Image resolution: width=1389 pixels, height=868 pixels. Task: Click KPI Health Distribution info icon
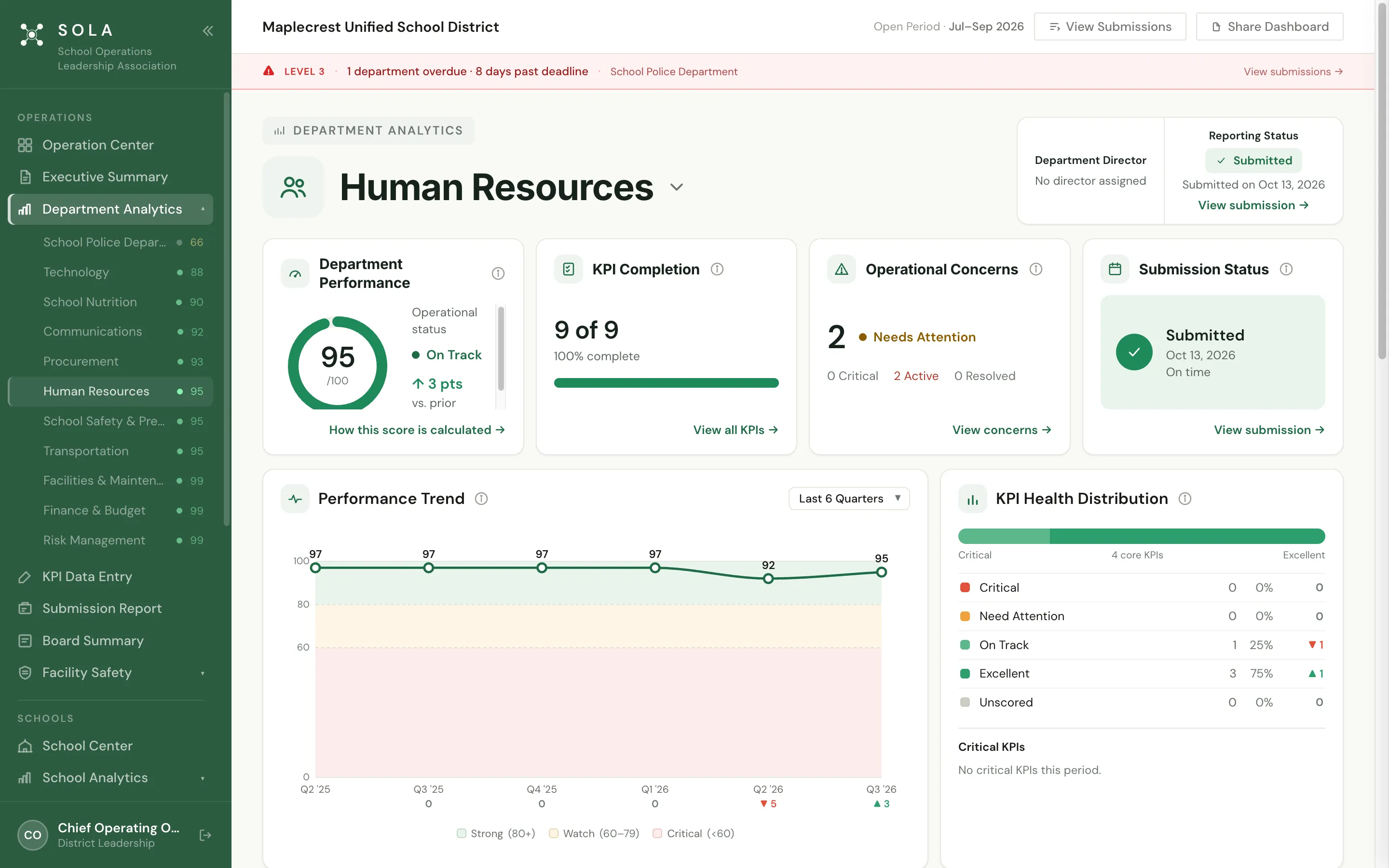(1185, 498)
